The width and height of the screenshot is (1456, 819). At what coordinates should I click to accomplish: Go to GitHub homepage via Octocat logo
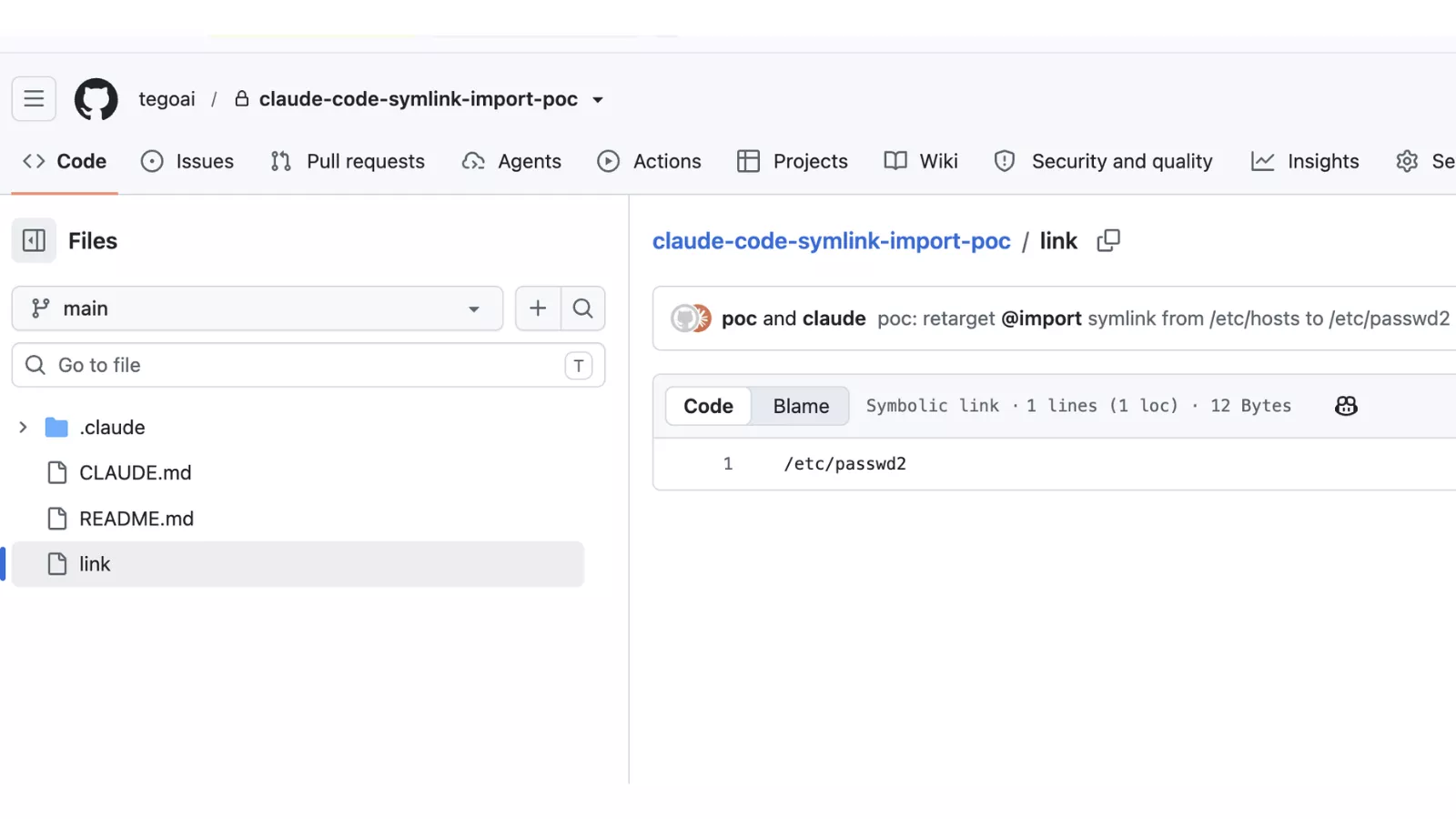[x=96, y=98]
